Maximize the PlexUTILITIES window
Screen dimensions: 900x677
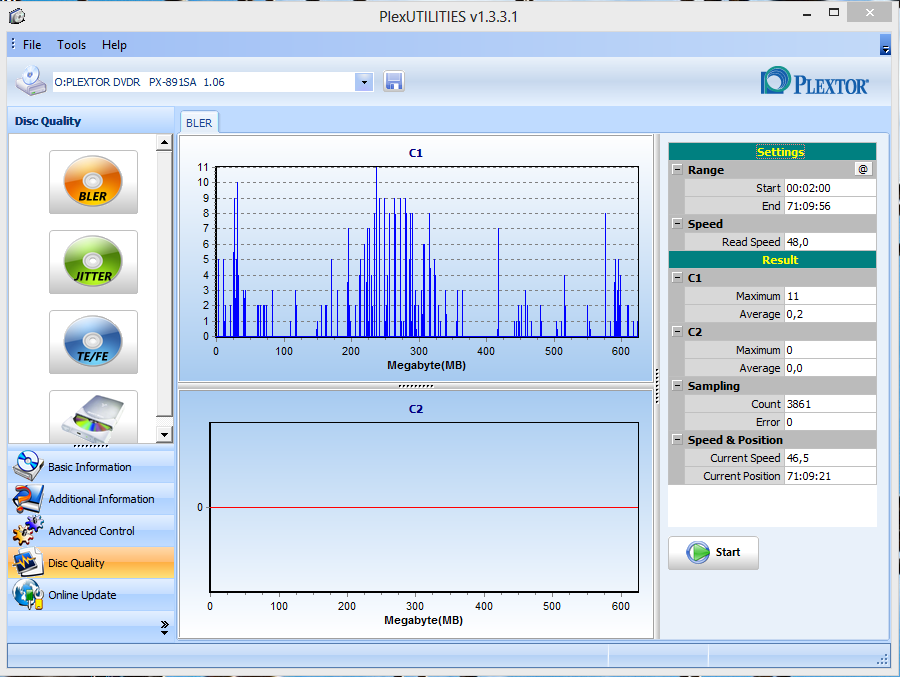click(x=834, y=13)
